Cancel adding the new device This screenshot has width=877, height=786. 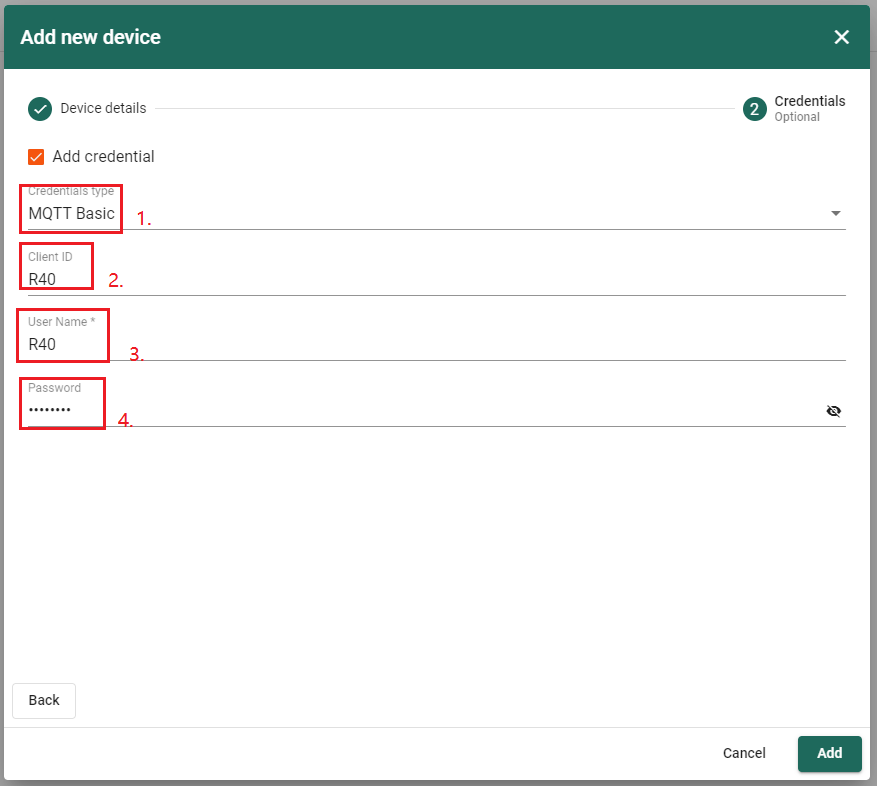[744, 753]
